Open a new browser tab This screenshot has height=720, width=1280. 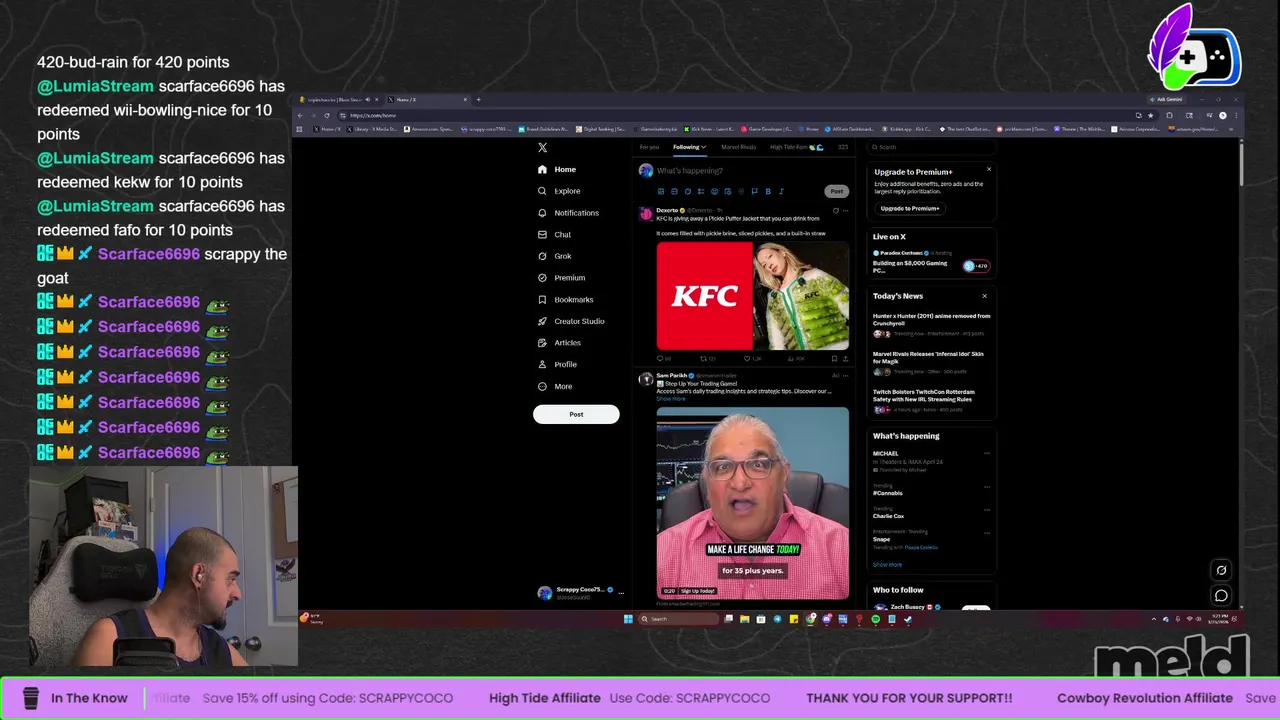(478, 99)
